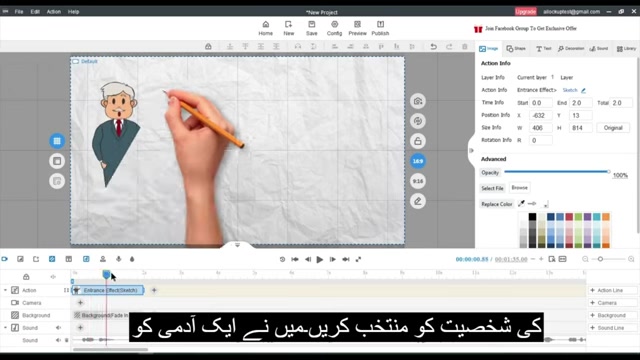Preview the animation
Image resolution: width=640 pixels, height=360 pixels.
point(357,28)
